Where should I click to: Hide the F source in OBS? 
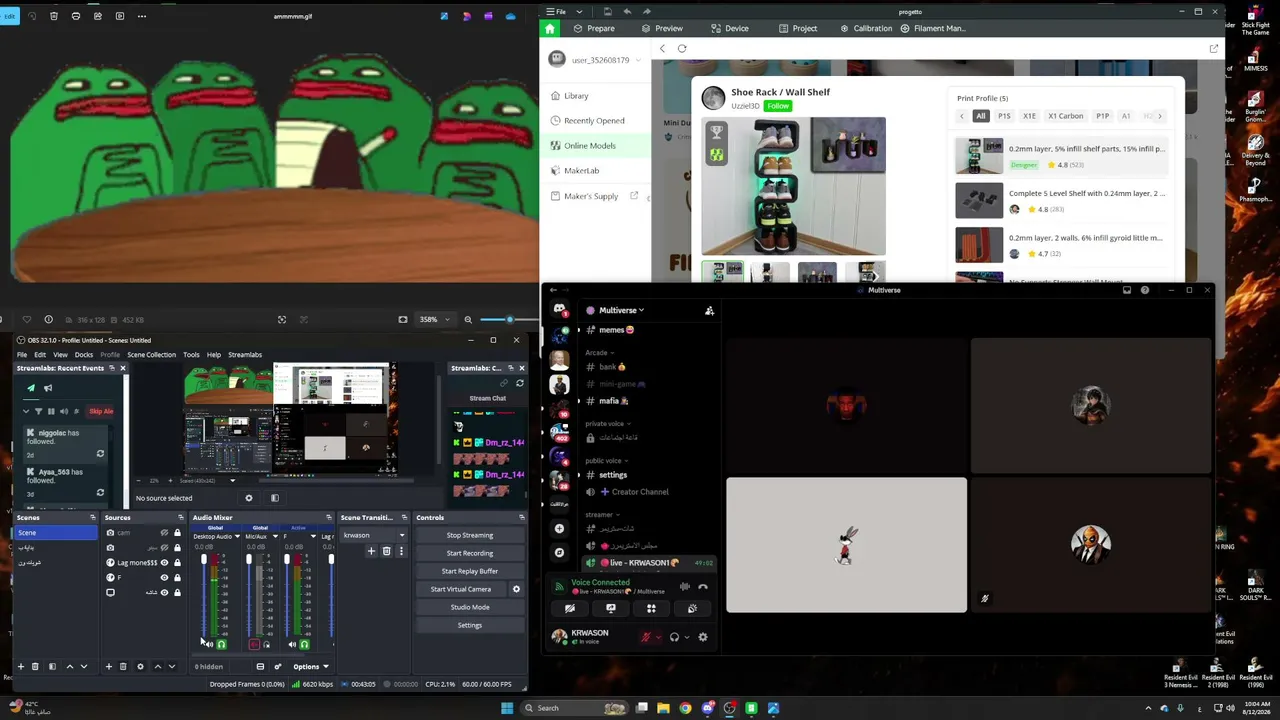[x=165, y=578]
